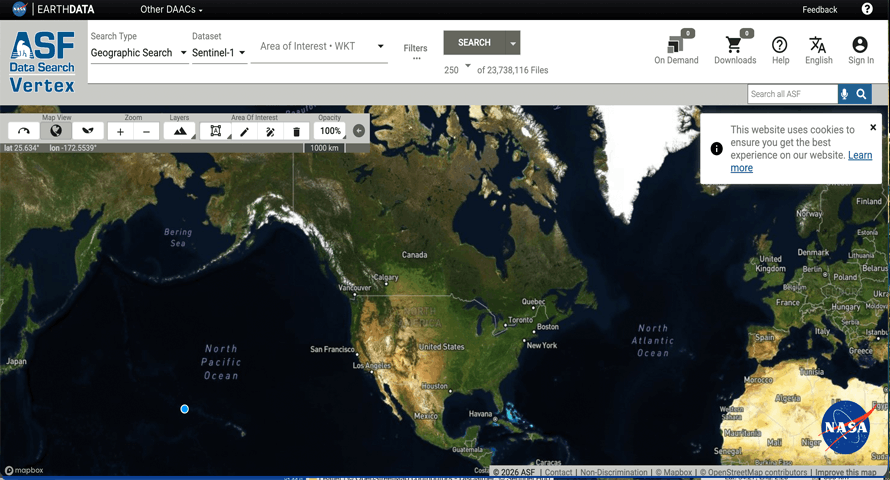This screenshot has width=890, height=480.
Task: Click the Bering Sea map label
Action: [x=178, y=238]
